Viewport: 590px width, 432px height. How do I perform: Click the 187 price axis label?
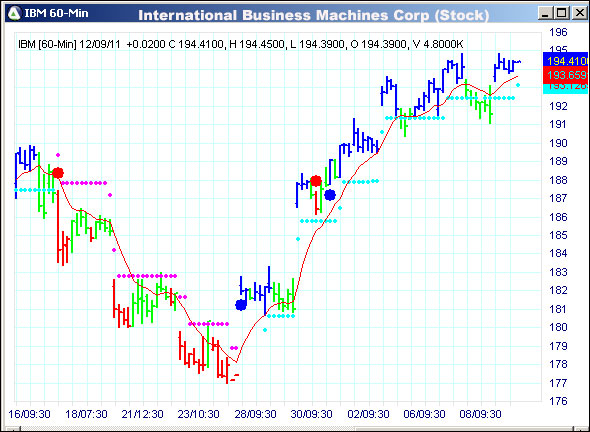[558, 198]
